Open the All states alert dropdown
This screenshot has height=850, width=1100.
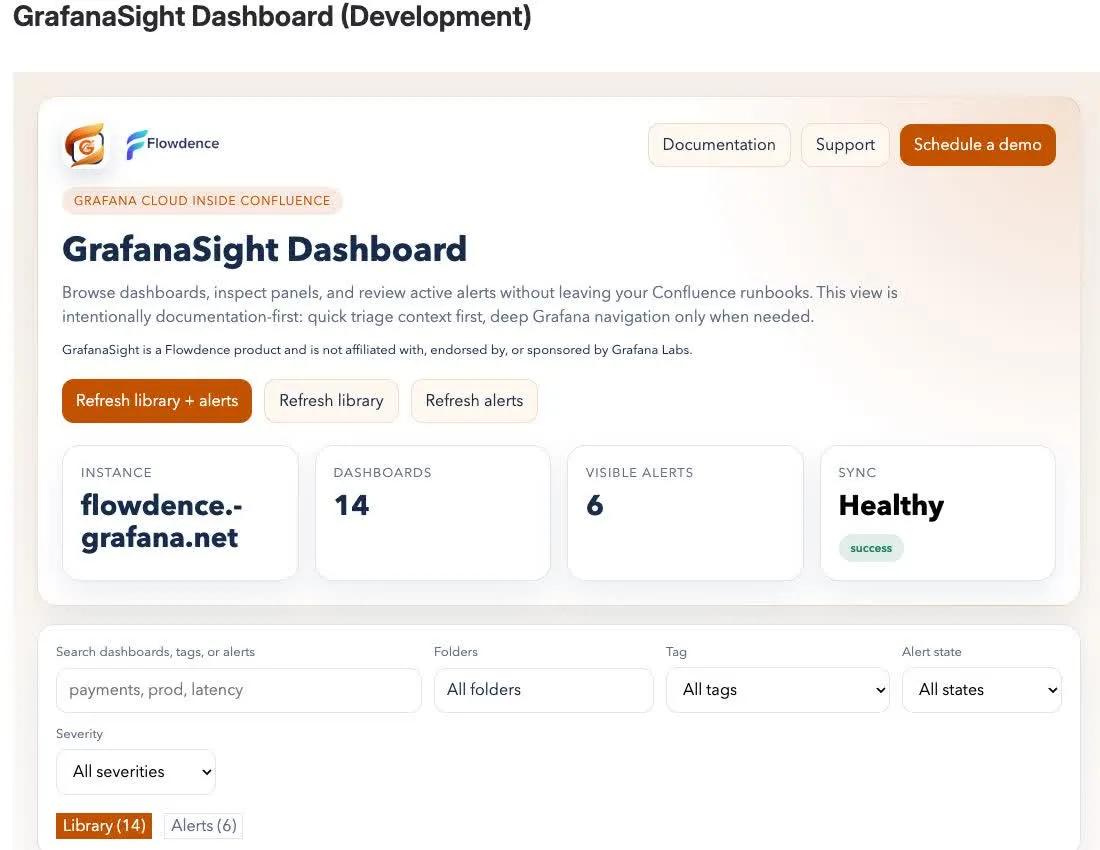click(981, 690)
